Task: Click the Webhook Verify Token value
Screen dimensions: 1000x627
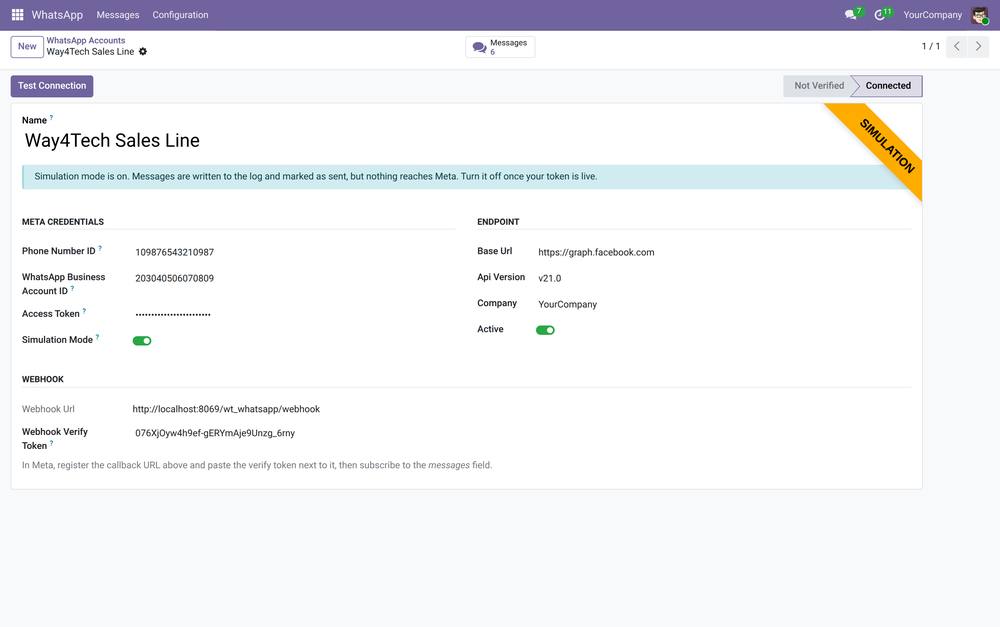Action: tap(215, 433)
